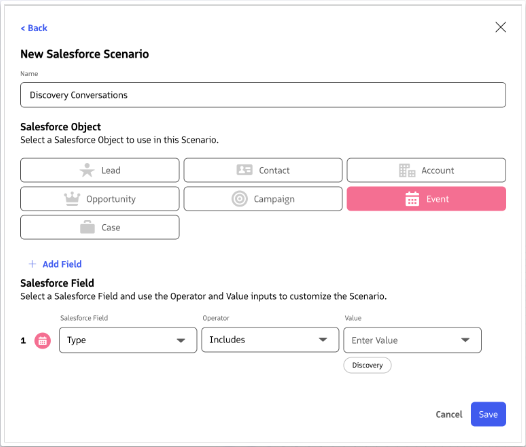Open the Enter Value dropdown
This screenshot has height=447, width=526.
[413, 340]
